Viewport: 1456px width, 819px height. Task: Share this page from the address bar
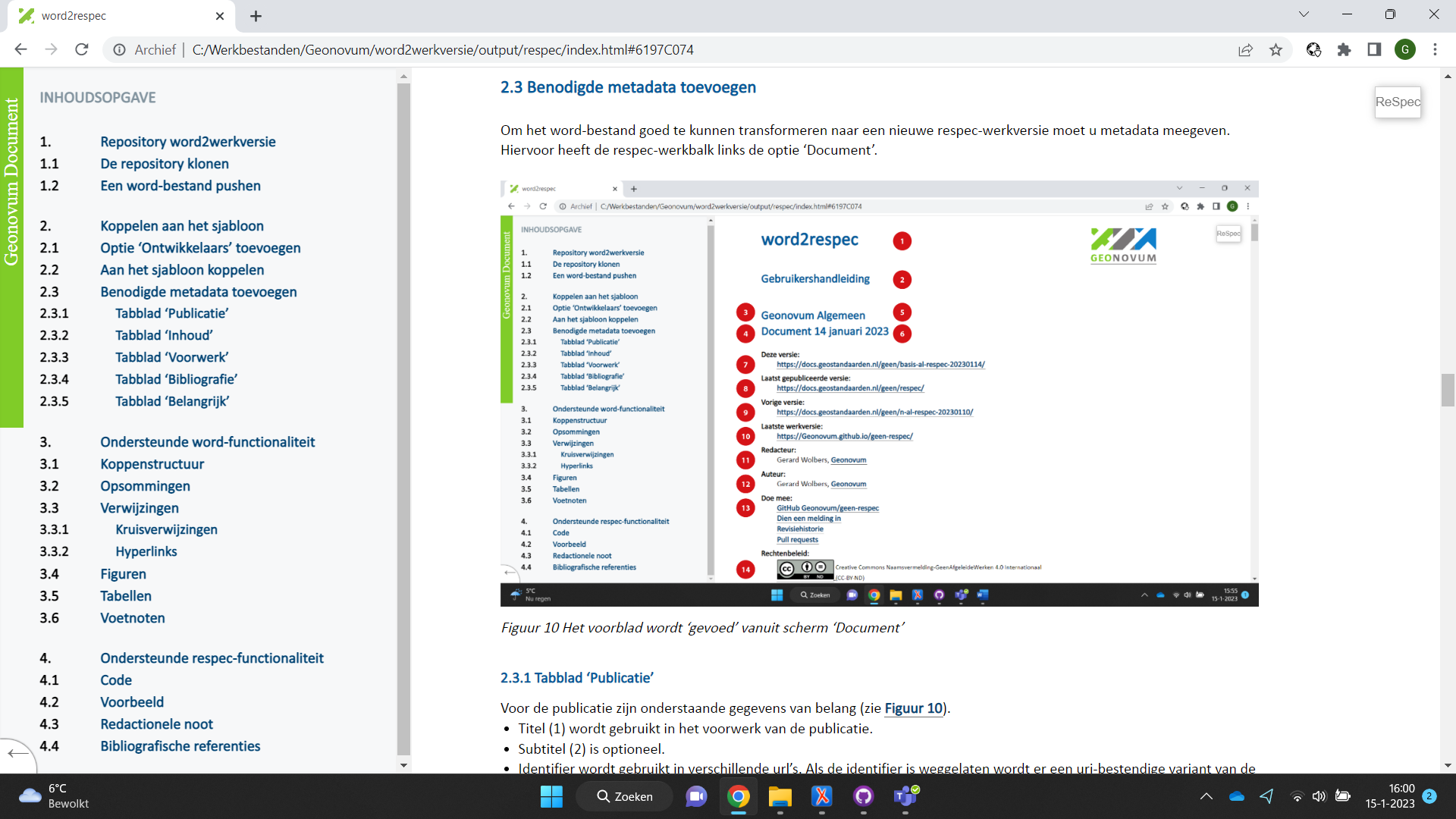tap(1245, 50)
